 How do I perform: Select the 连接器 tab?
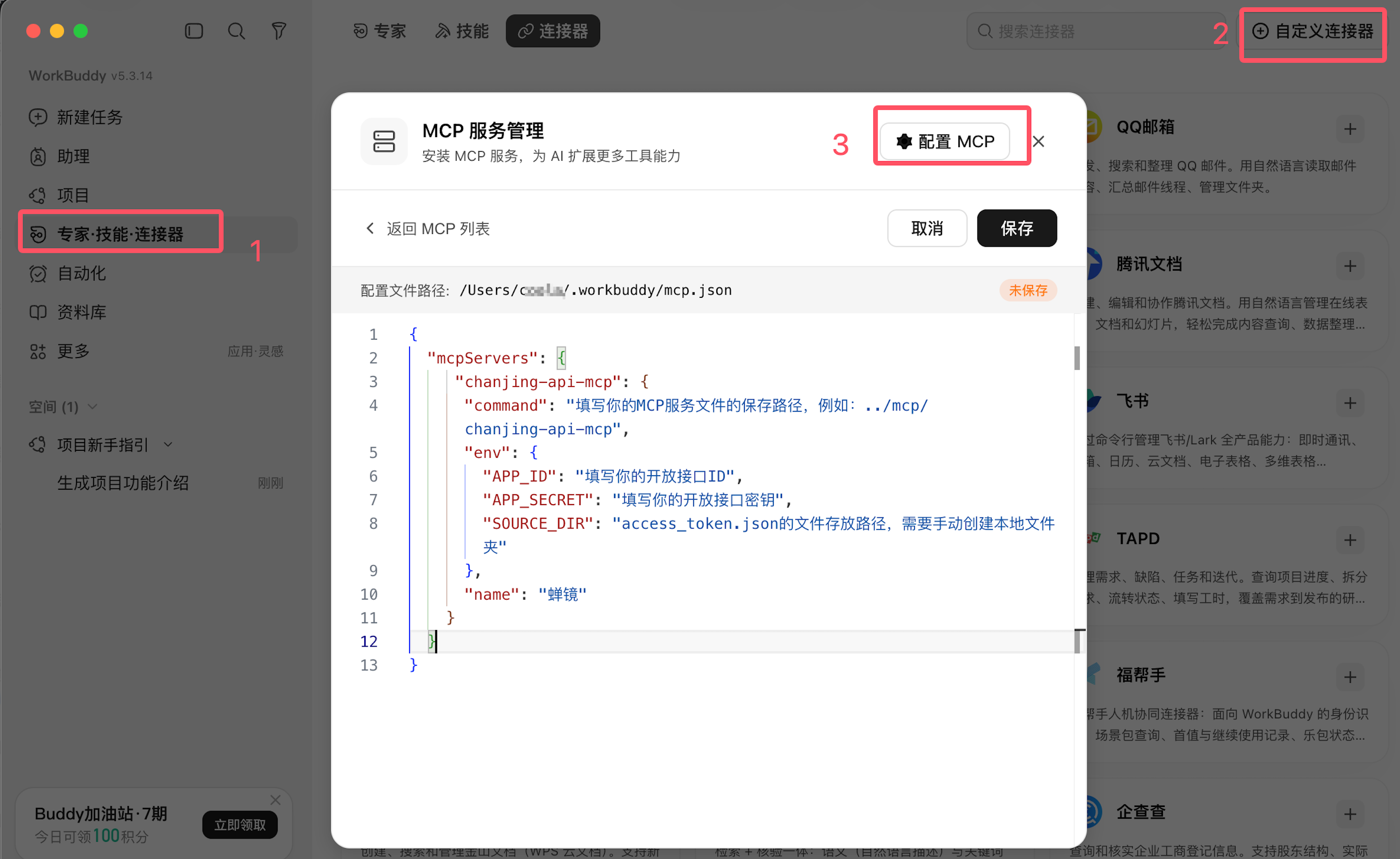(552, 31)
